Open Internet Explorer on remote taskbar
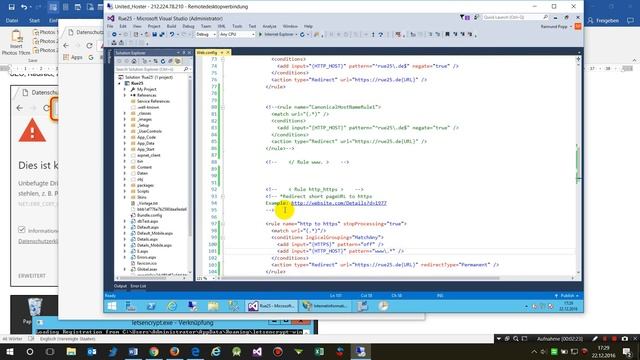This screenshot has height=360, width=640. pyautogui.click(x=172, y=306)
